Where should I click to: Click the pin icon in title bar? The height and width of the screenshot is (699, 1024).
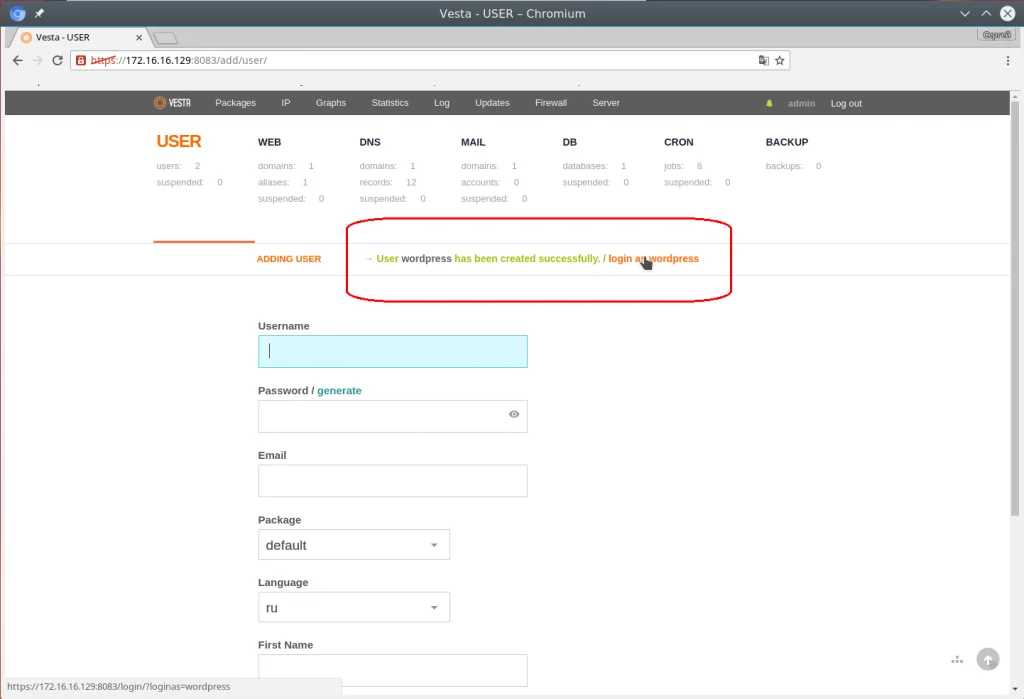[39, 13]
